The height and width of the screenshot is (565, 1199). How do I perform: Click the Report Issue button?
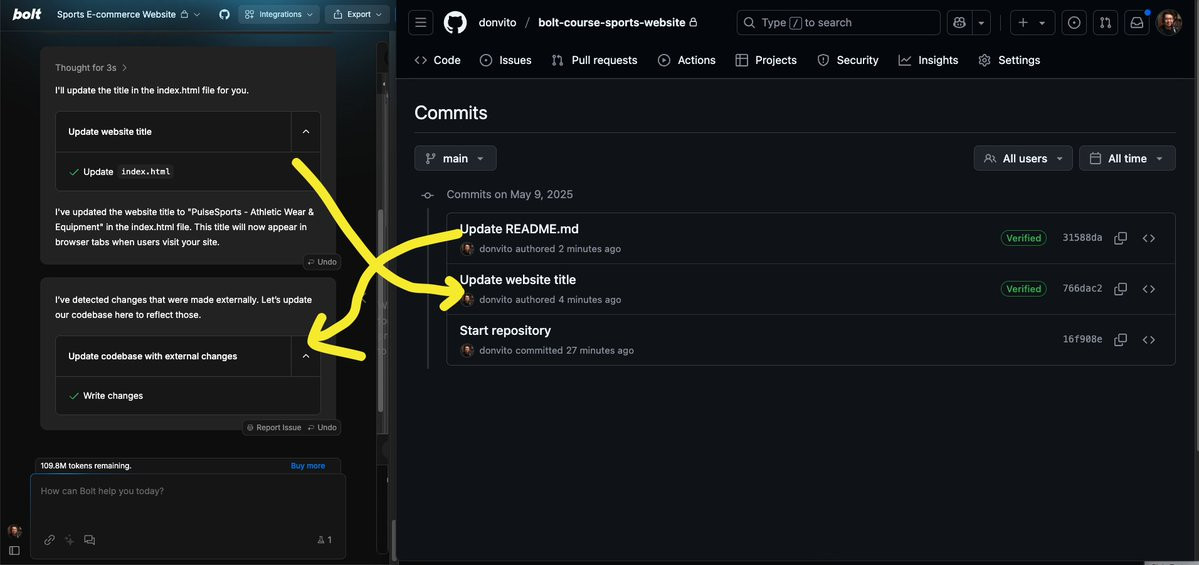tap(274, 427)
